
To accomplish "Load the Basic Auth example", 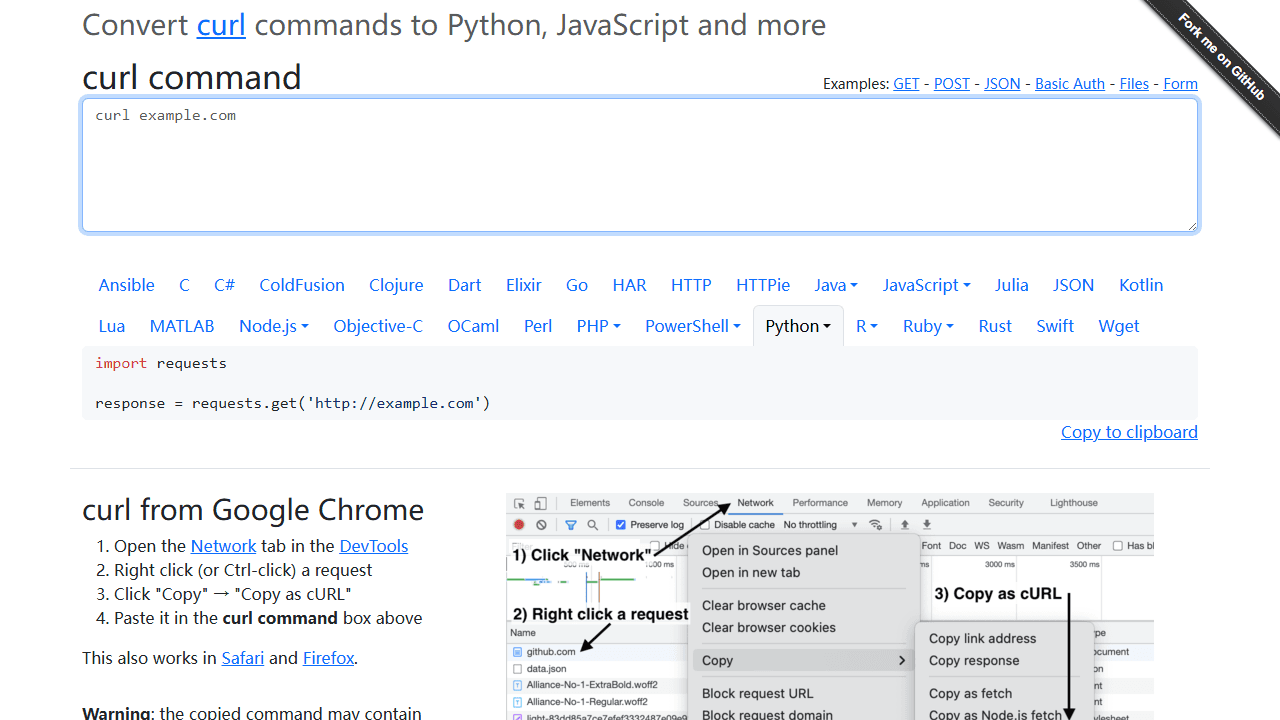I will pyautogui.click(x=1070, y=84).
